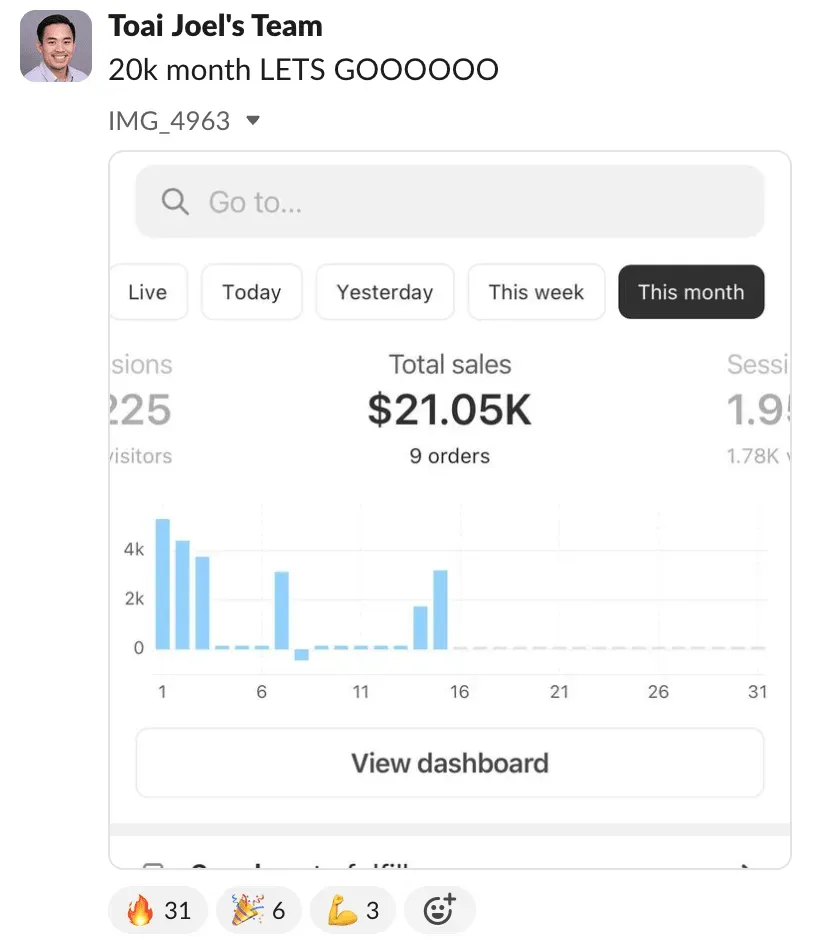Click the Total sales $21.05K metric
Image resolution: width=816 pixels, height=948 pixels.
pos(450,409)
